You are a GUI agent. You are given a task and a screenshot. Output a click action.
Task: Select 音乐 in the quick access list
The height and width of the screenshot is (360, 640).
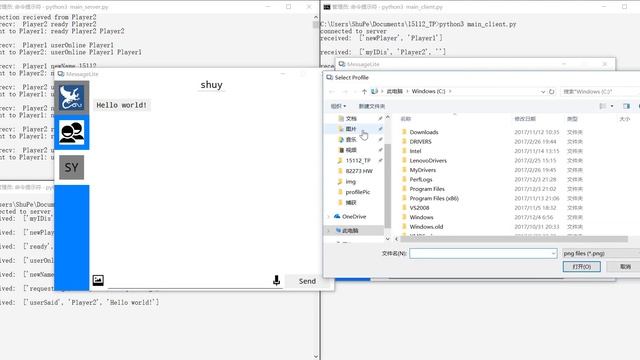point(351,140)
